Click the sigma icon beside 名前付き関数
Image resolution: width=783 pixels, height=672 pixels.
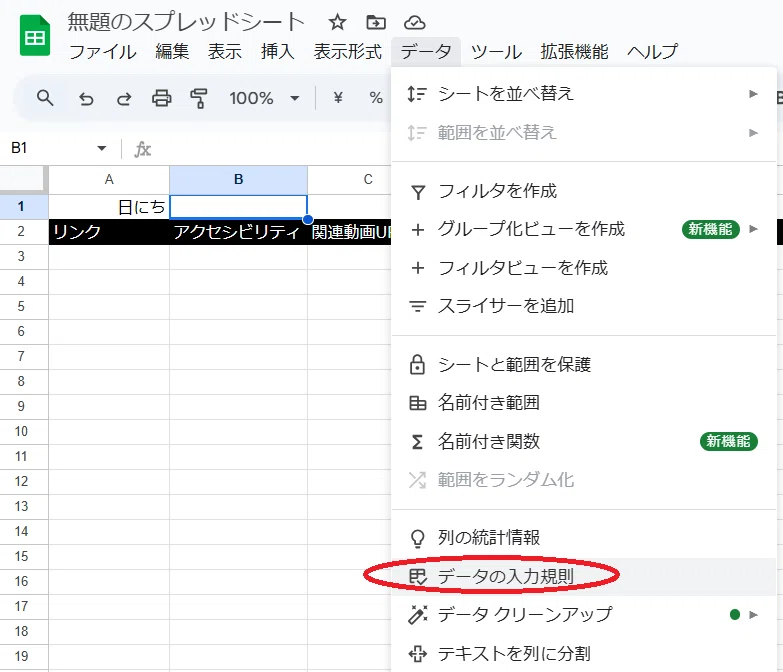click(x=417, y=442)
